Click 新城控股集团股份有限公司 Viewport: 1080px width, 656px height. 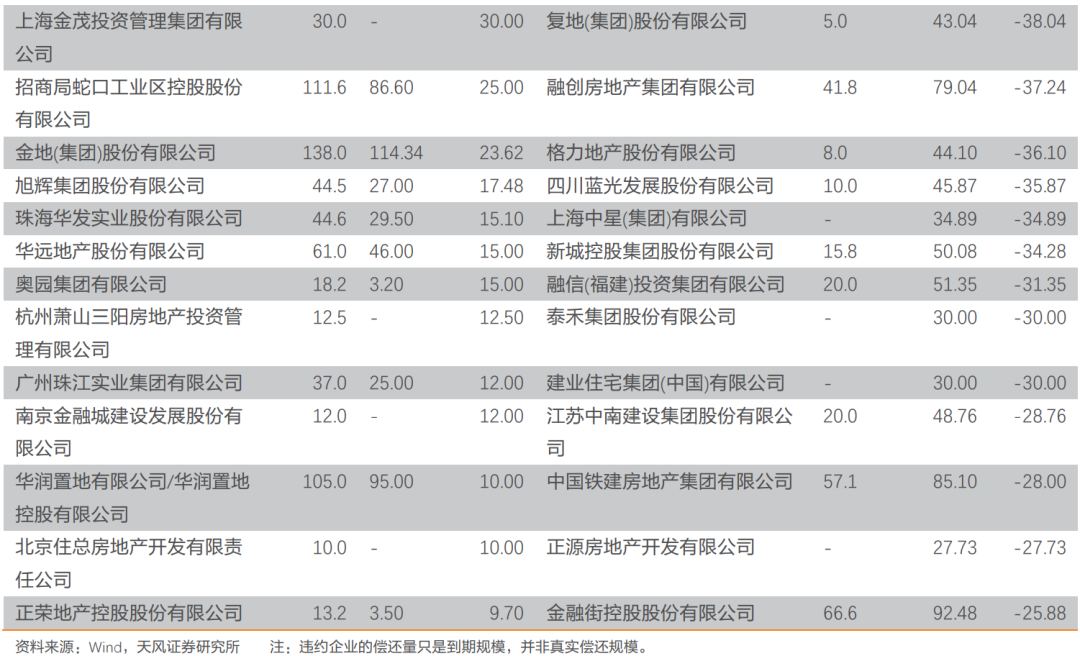(660, 252)
